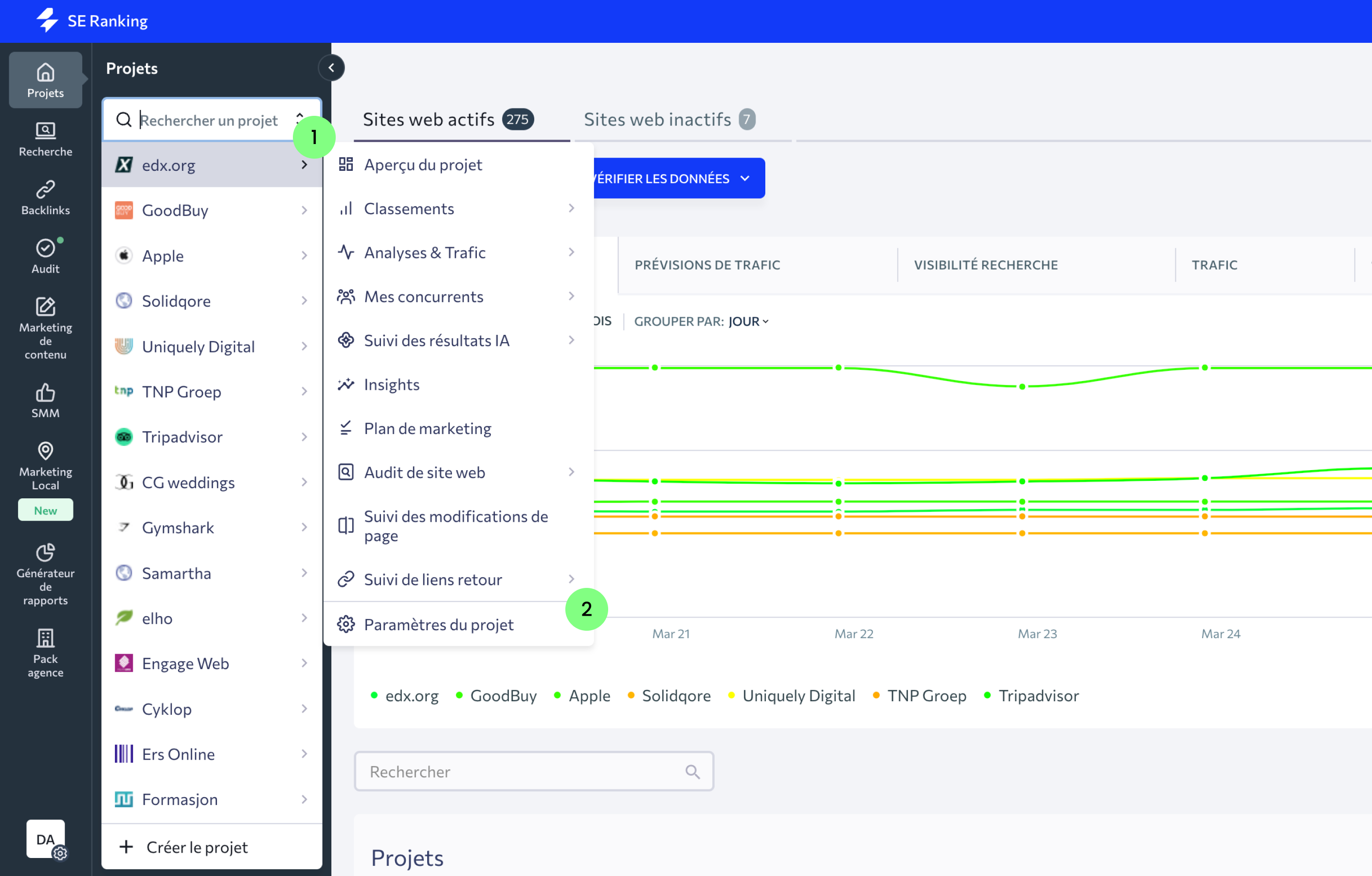
Task: Select Aperçu du projet menu item
Action: click(x=458, y=164)
